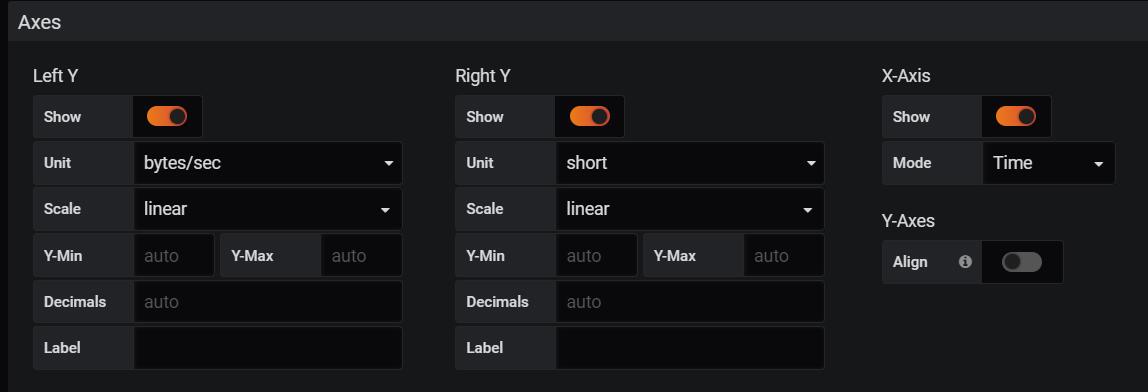Open Left Y Unit dropdown showing bytes/sec
1148x392 pixels.
(x=267, y=163)
